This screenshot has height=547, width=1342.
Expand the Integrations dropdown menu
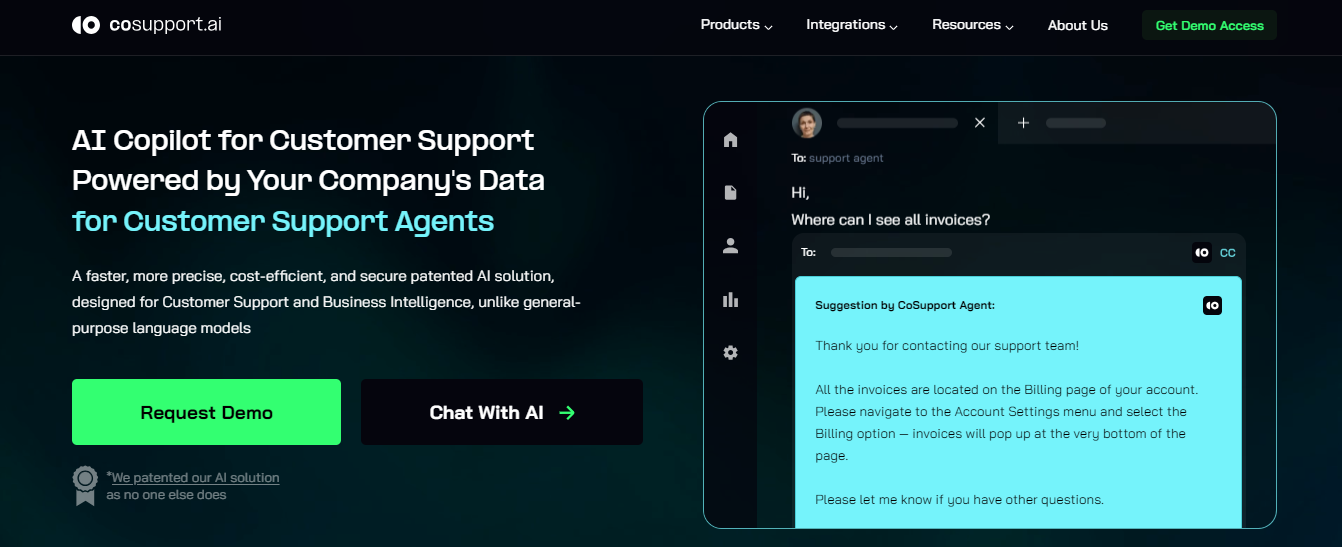(852, 25)
